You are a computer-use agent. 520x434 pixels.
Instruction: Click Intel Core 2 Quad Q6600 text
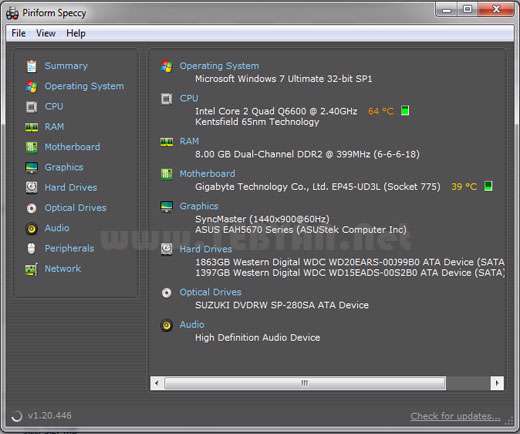(x=276, y=111)
